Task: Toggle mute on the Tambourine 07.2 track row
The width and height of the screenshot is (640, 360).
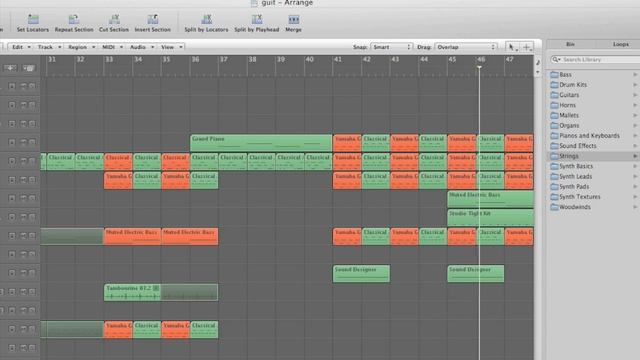Action: pos(23,291)
